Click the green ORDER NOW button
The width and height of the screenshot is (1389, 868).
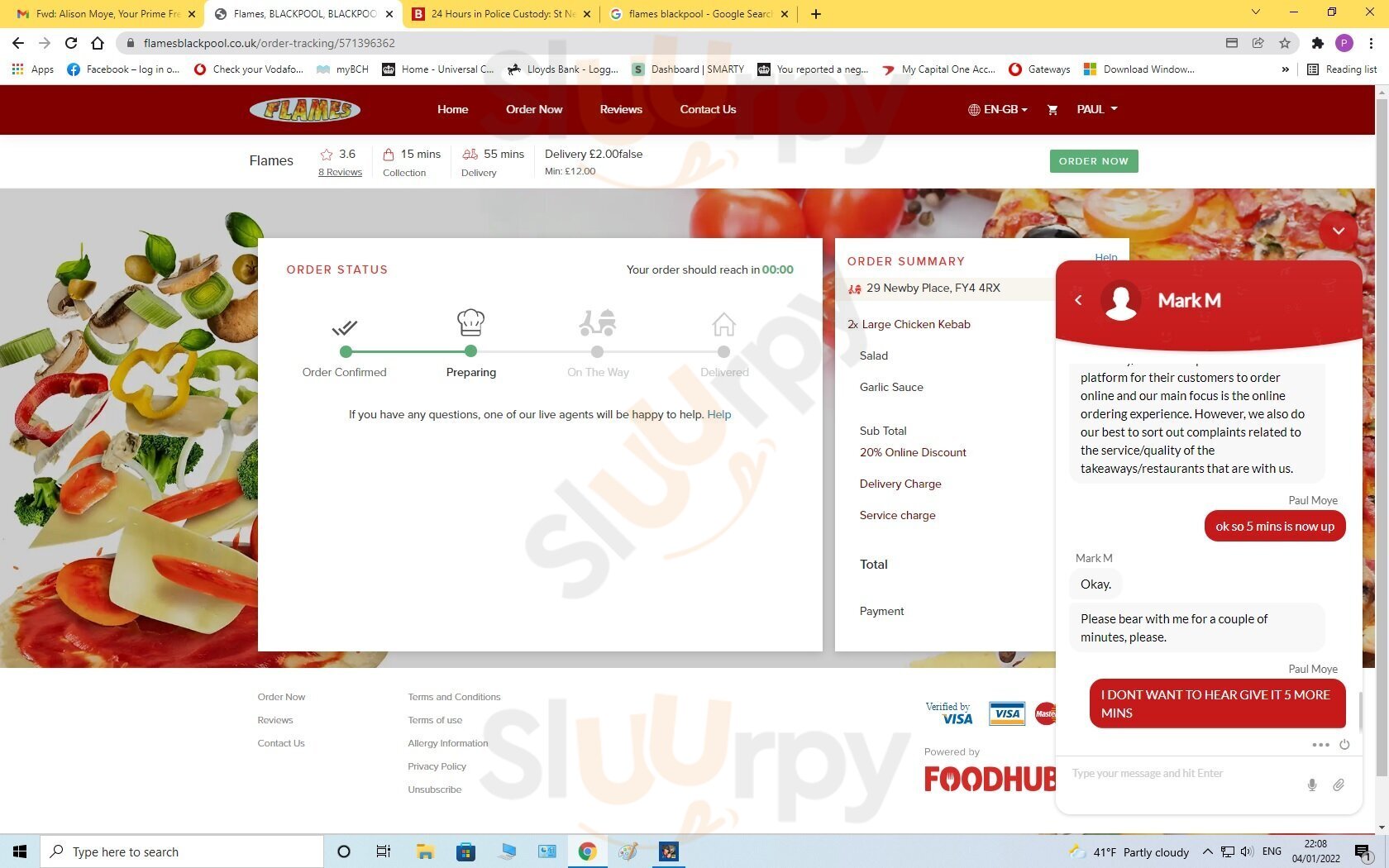(1093, 161)
